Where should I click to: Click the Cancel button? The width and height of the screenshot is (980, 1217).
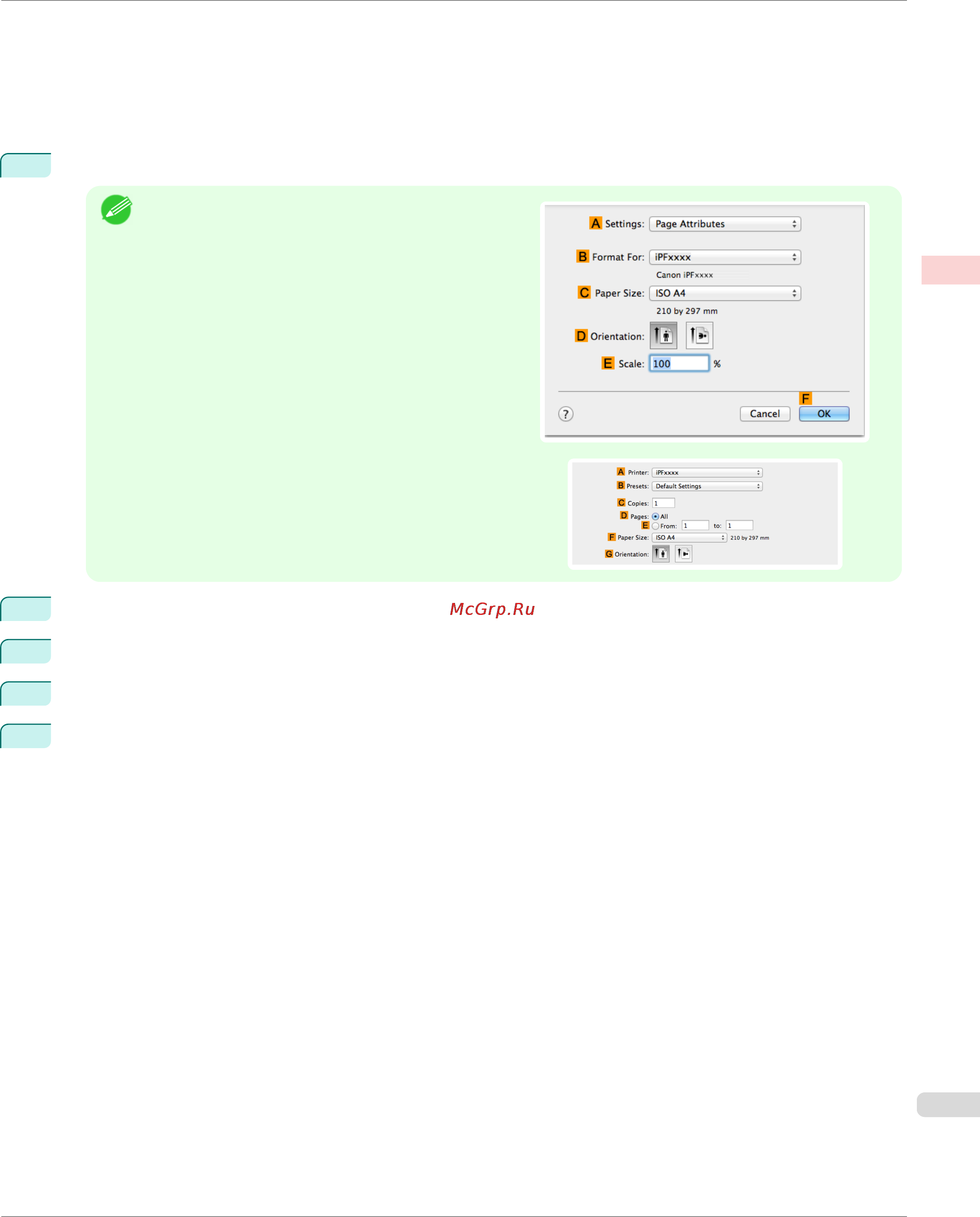click(x=765, y=414)
